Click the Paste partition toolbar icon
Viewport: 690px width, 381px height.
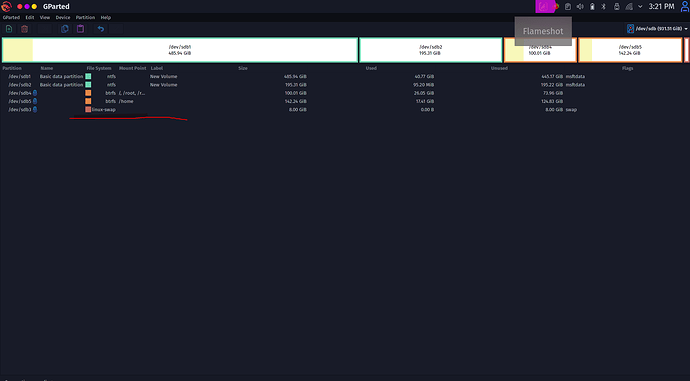(x=81, y=29)
